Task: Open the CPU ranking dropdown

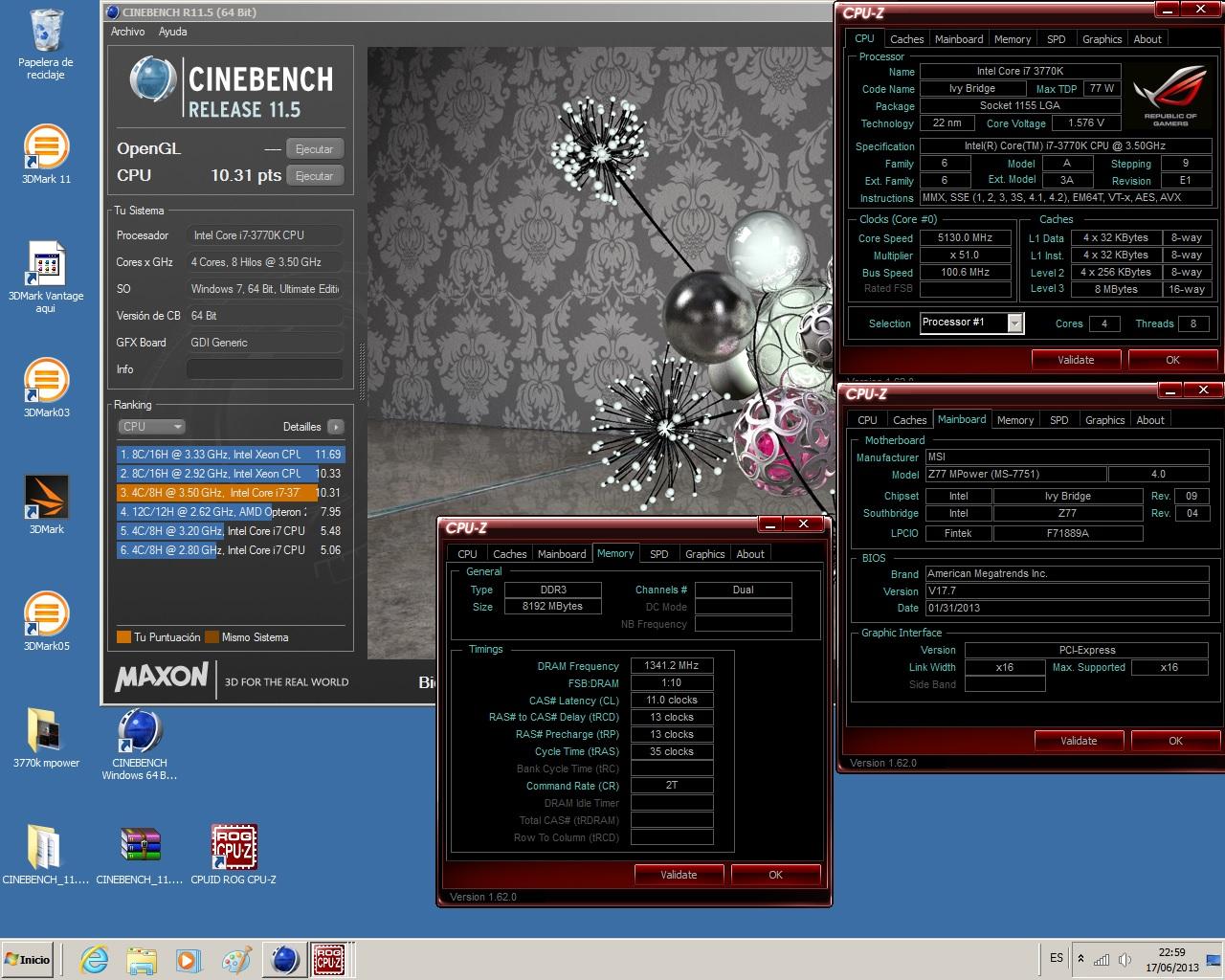Action: (x=151, y=427)
